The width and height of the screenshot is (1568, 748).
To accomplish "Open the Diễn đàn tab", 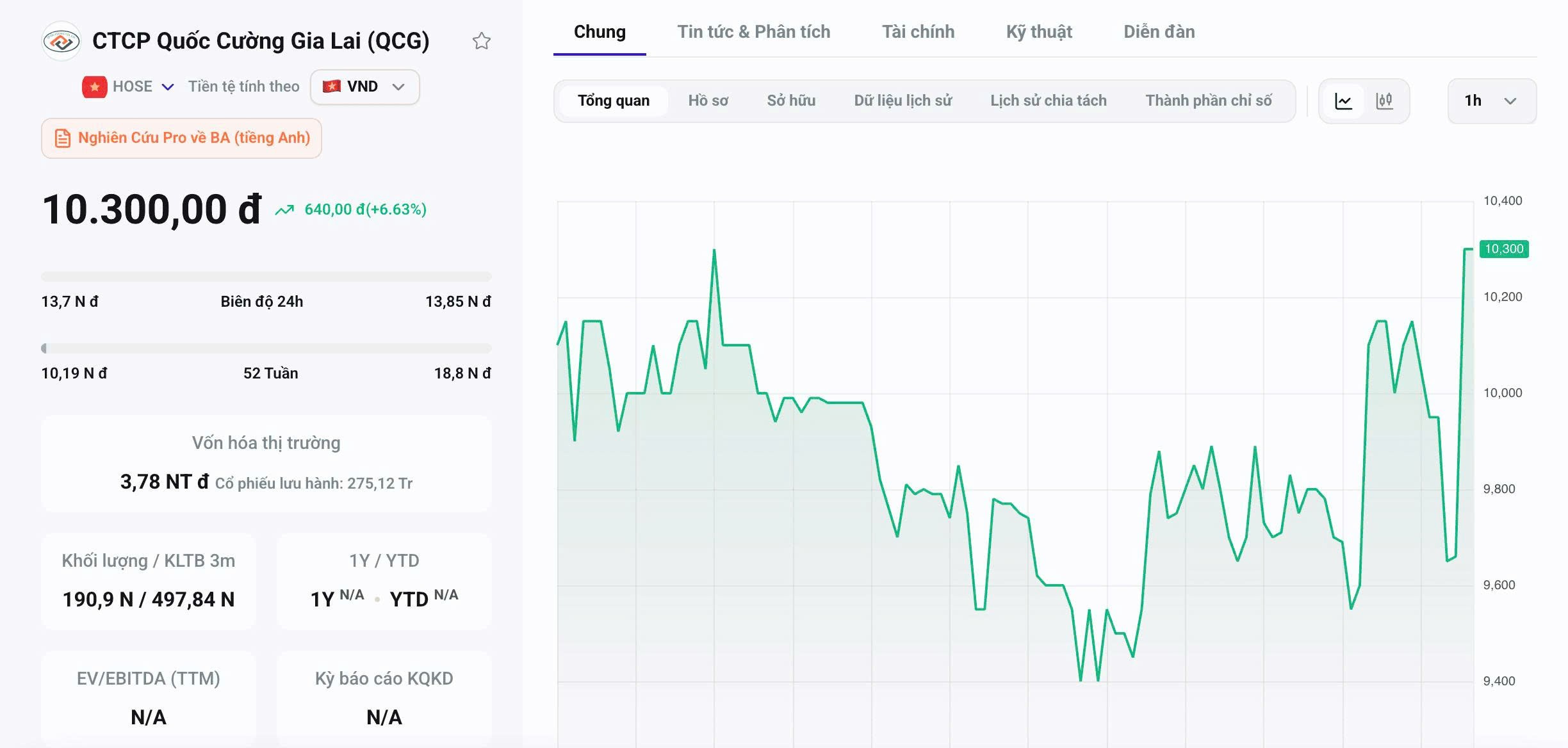I will click(x=1159, y=32).
